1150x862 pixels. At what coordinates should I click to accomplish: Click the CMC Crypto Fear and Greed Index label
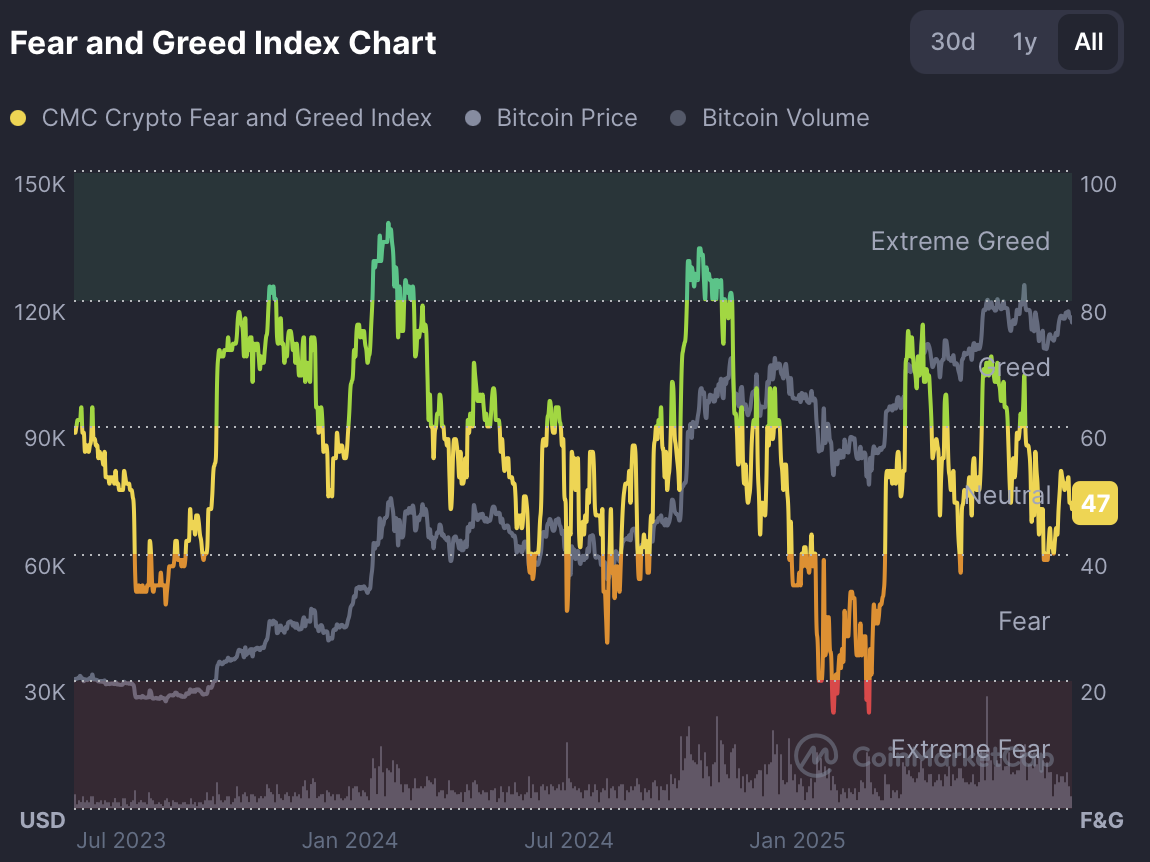click(236, 118)
